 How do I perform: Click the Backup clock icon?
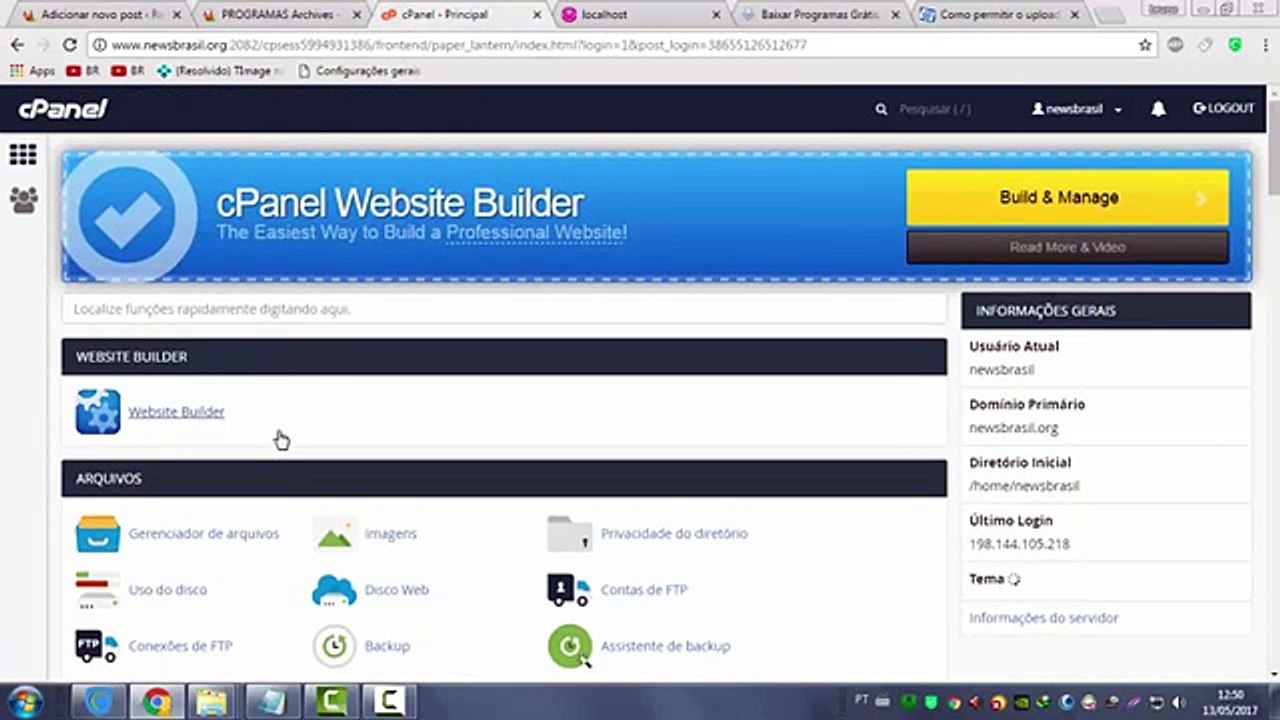pos(334,646)
